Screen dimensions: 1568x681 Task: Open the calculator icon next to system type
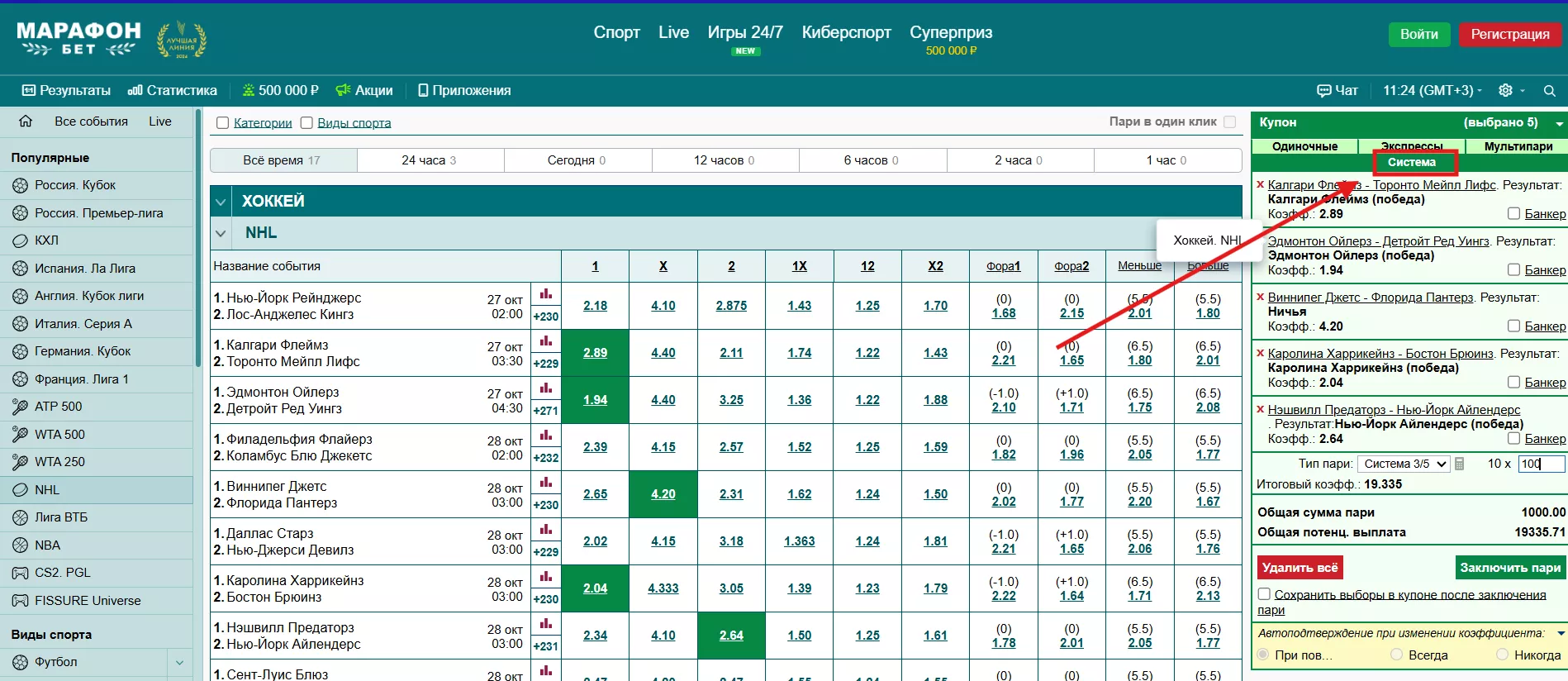coord(1460,464)
